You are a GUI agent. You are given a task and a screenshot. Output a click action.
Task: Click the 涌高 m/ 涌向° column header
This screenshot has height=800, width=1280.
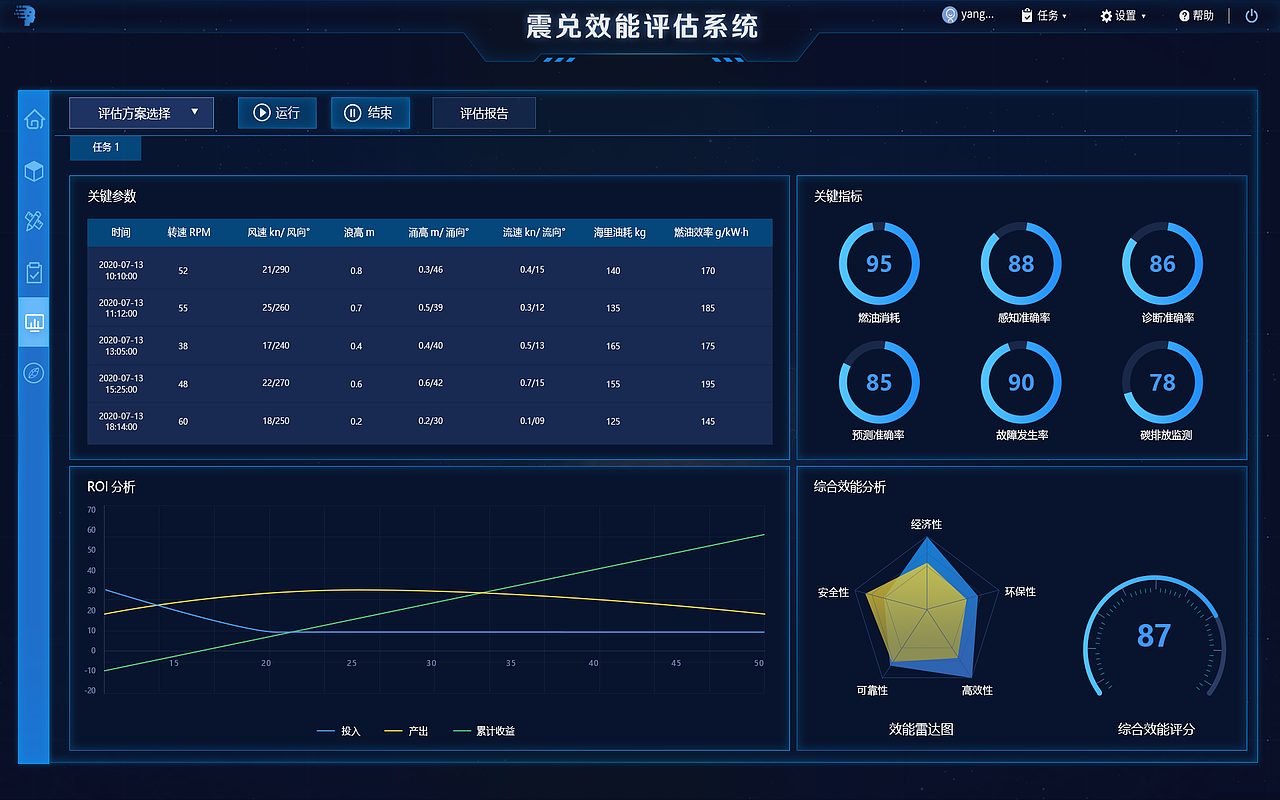[x=439, y=232]
